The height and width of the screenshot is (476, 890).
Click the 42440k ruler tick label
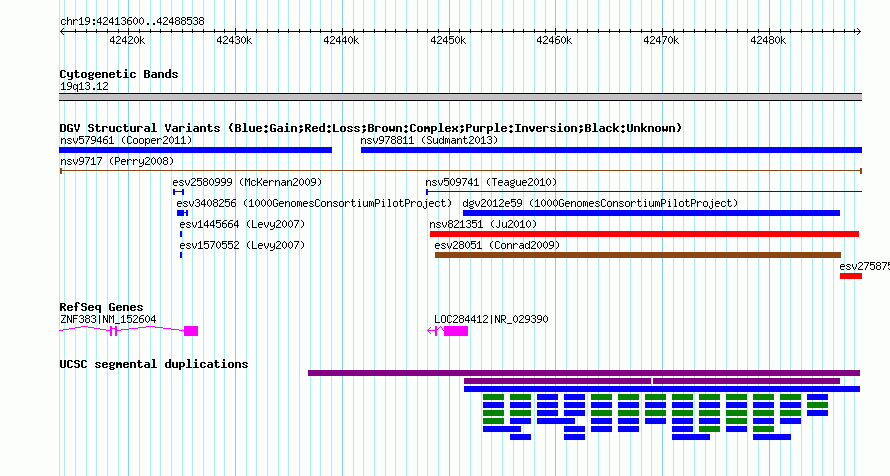(x=341, y=40)
